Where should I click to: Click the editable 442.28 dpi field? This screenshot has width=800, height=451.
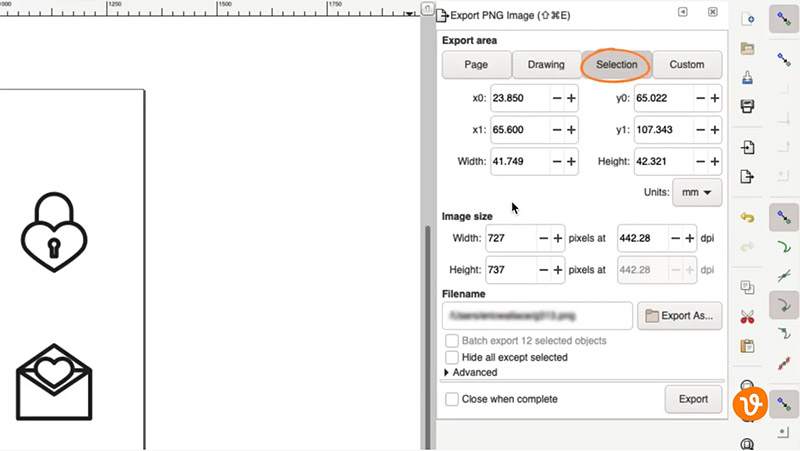[x=643, y=238]
